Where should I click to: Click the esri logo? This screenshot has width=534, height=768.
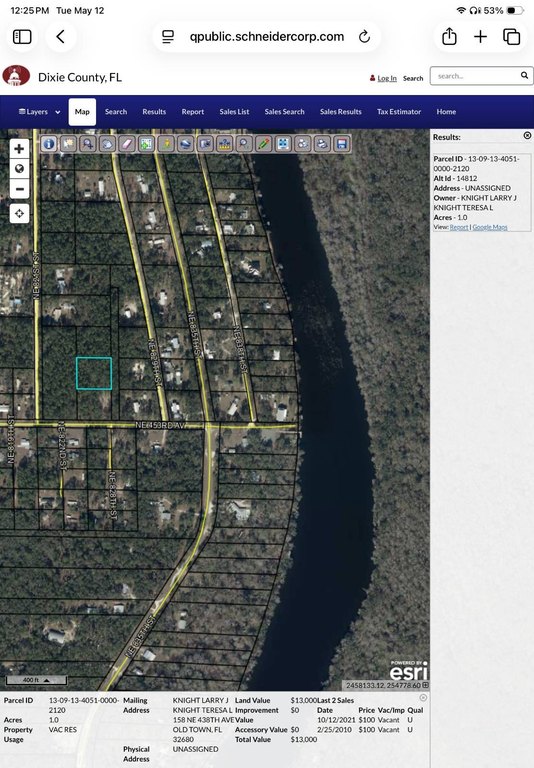(409, 671)
